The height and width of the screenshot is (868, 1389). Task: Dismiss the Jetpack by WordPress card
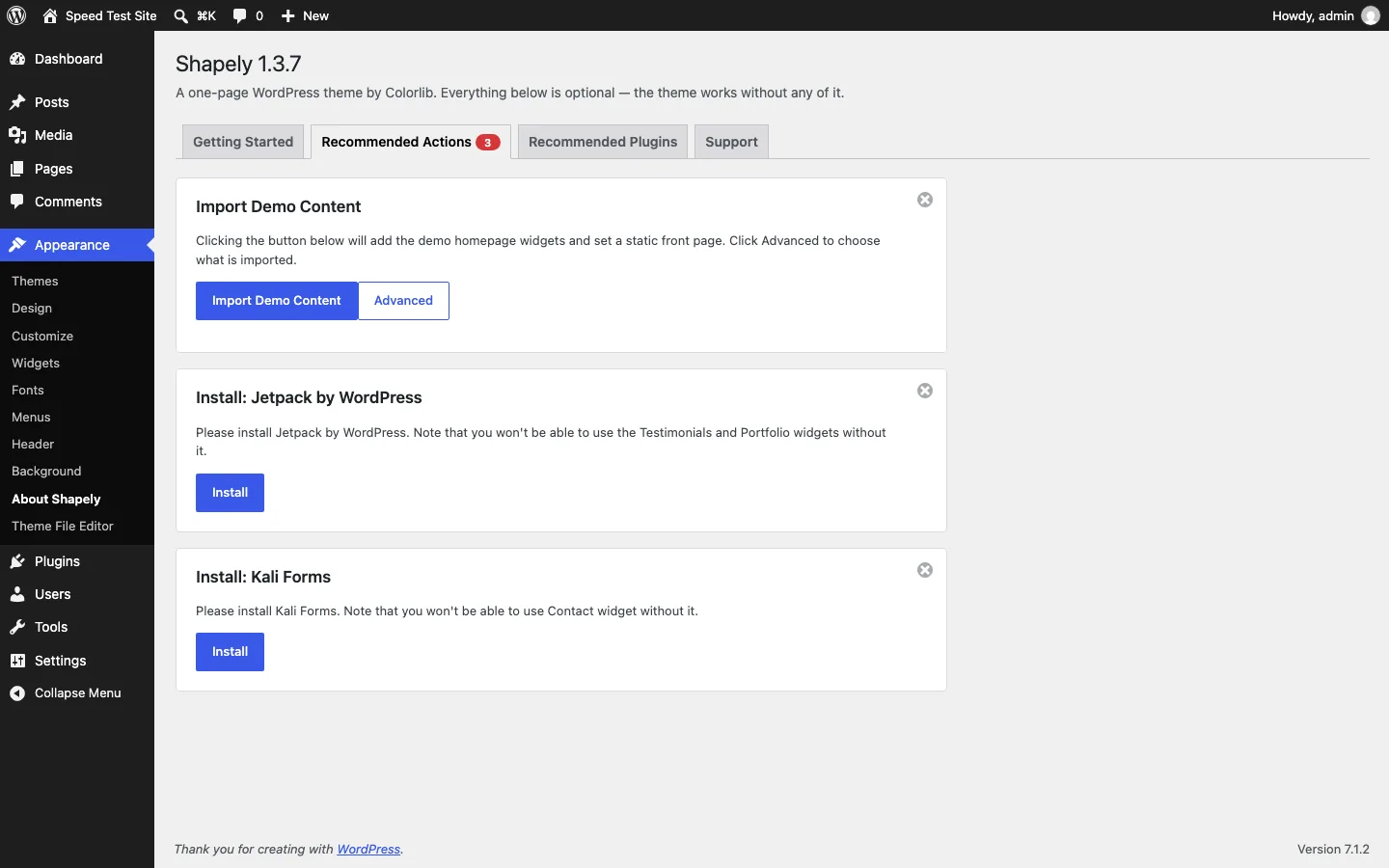coord(925,391)
